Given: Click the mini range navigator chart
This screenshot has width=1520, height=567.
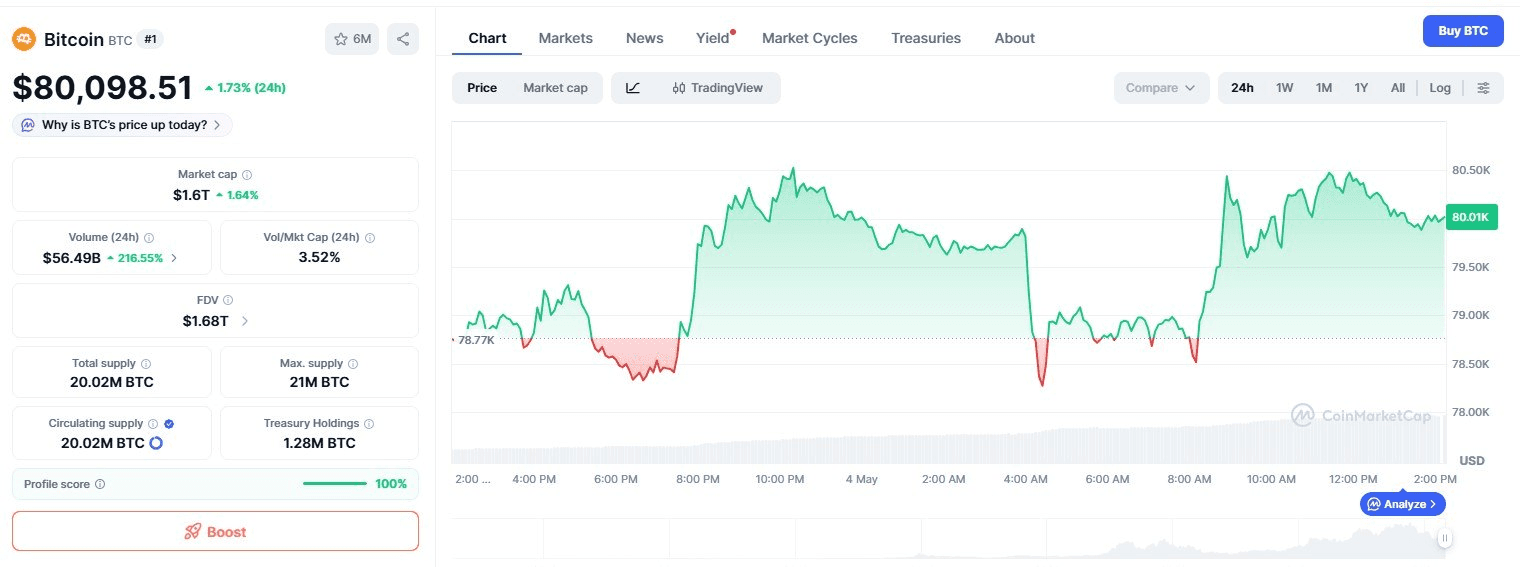Looking at the screenshot, I should [x=948, y=539].
